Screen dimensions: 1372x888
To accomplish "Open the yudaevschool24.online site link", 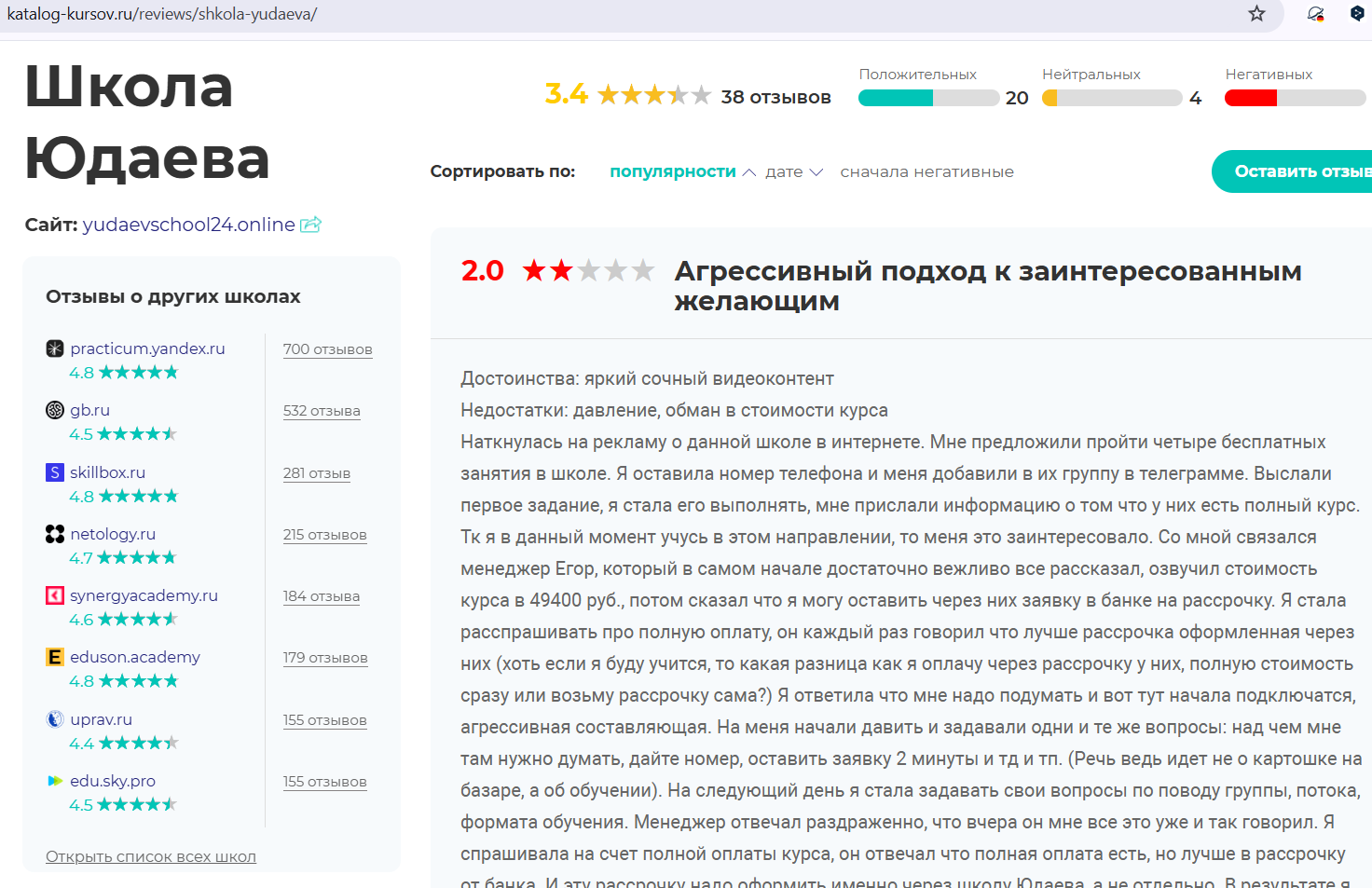I will 188,225.
